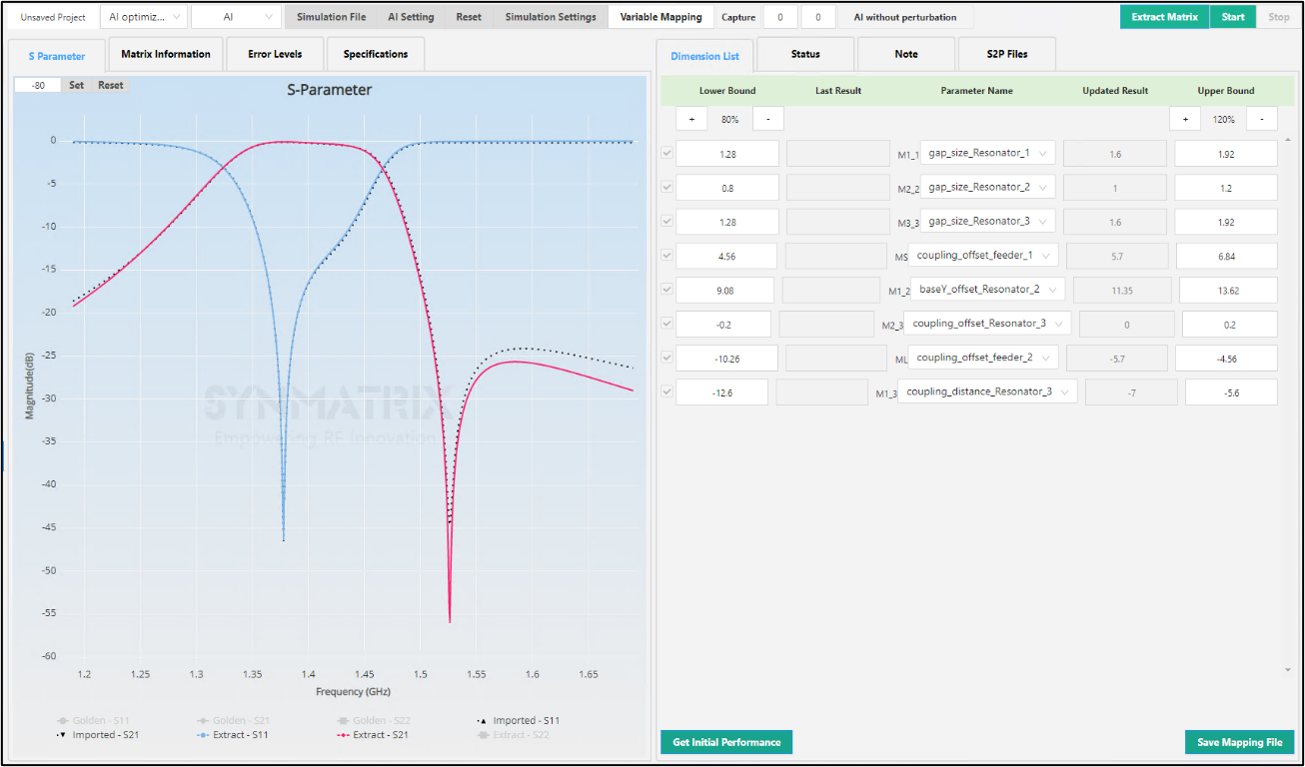
Task: Toggle the Extract - S11 legend marker
Action: coord(204,735)
